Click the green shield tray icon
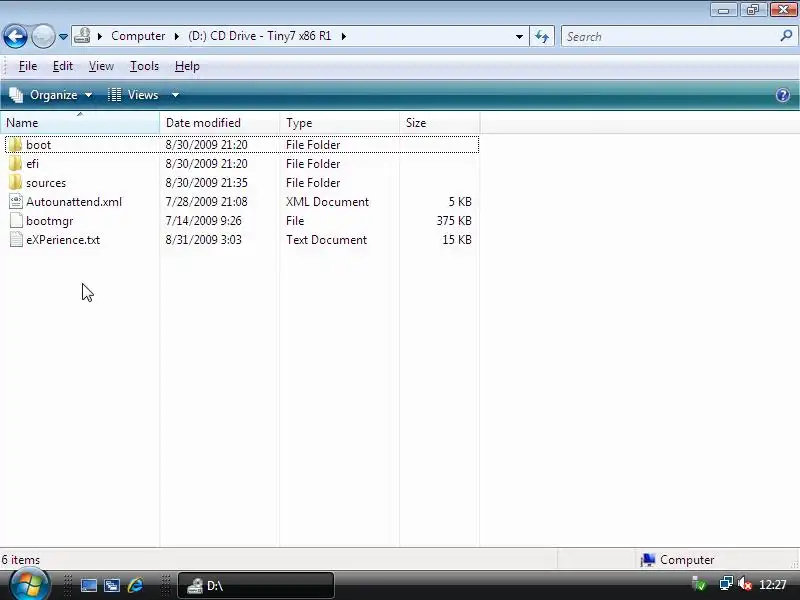This screenshot has height=600, width=800. (x=698, y=583)
